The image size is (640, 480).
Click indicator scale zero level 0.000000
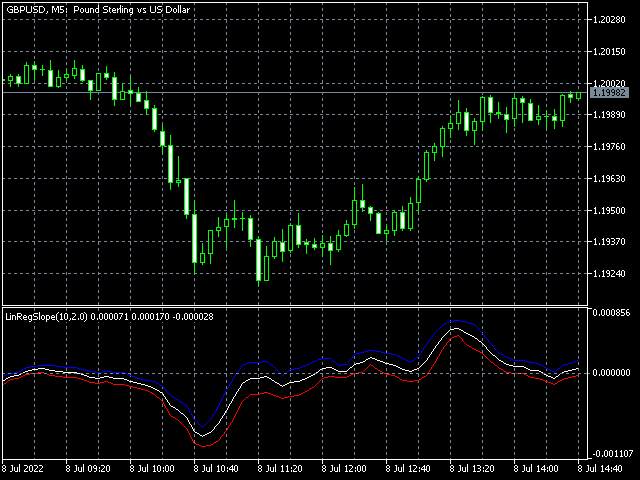click(x=611, y=373)
